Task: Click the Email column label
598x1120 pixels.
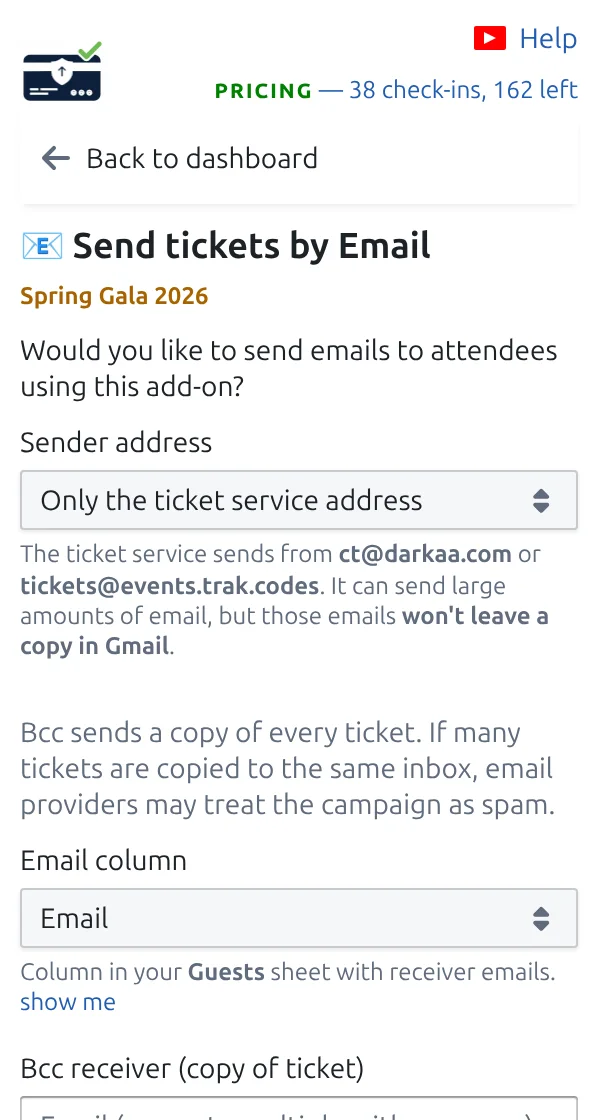Action: coord(104,860)
